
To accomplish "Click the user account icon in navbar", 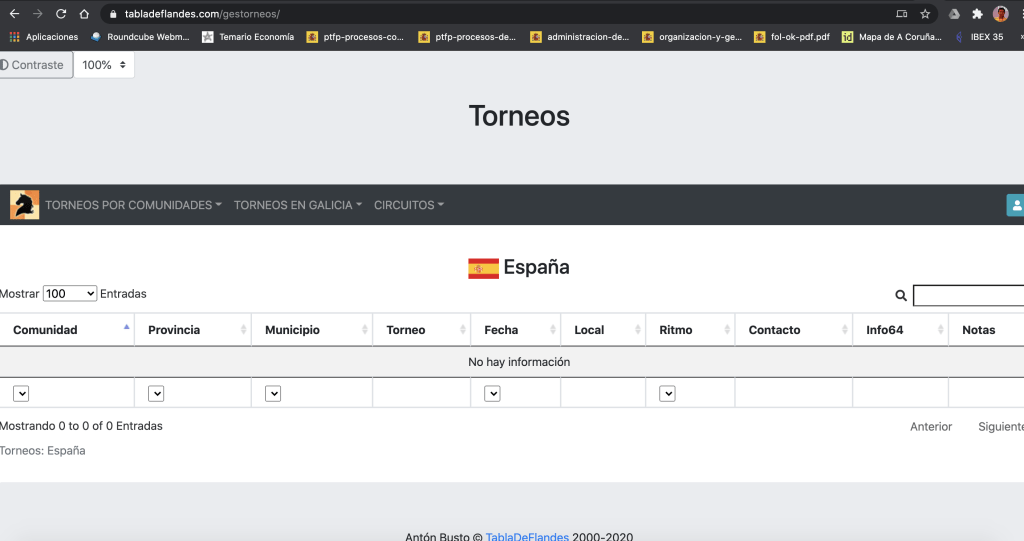I will point(1016,205).
